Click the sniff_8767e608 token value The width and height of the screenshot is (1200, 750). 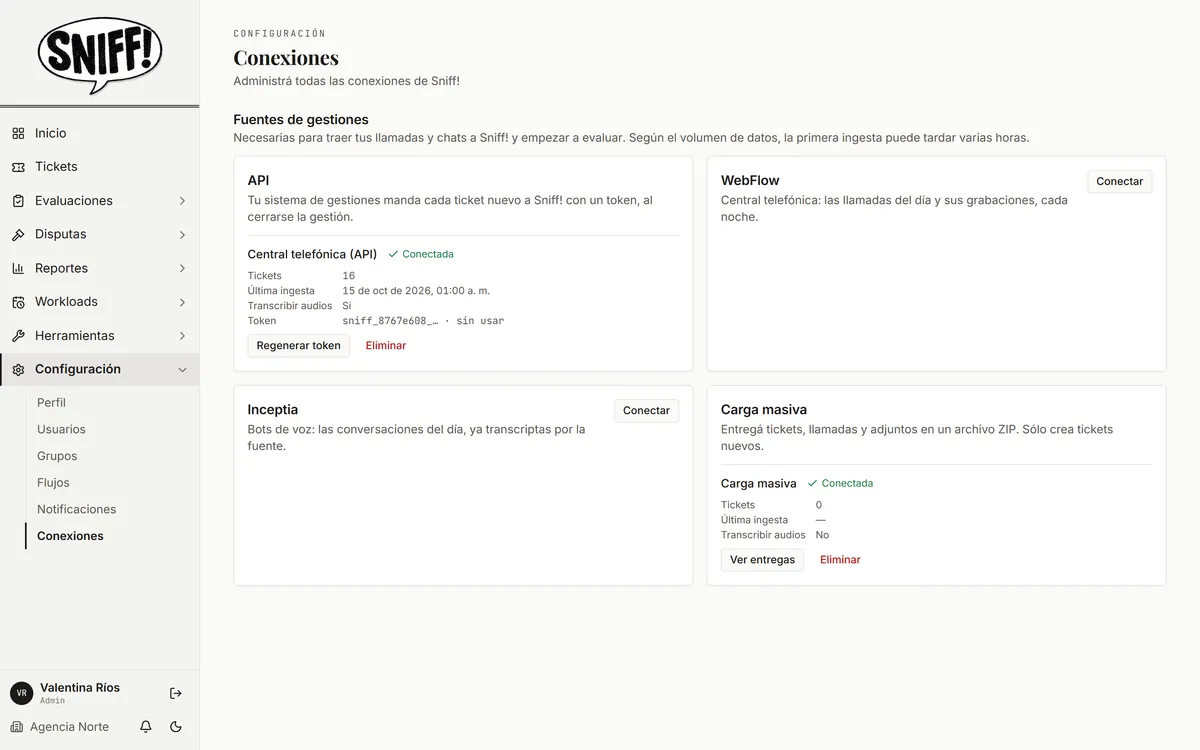(390, 321)
